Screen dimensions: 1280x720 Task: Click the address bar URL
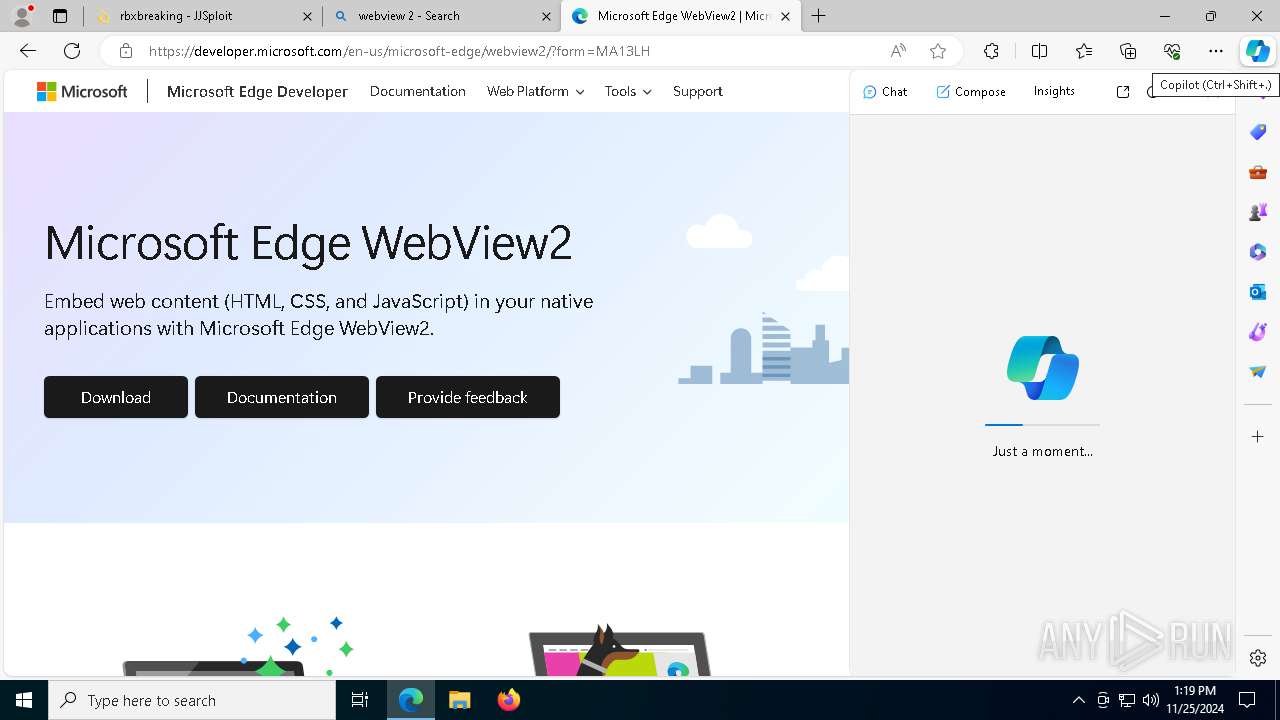(399, 51)
